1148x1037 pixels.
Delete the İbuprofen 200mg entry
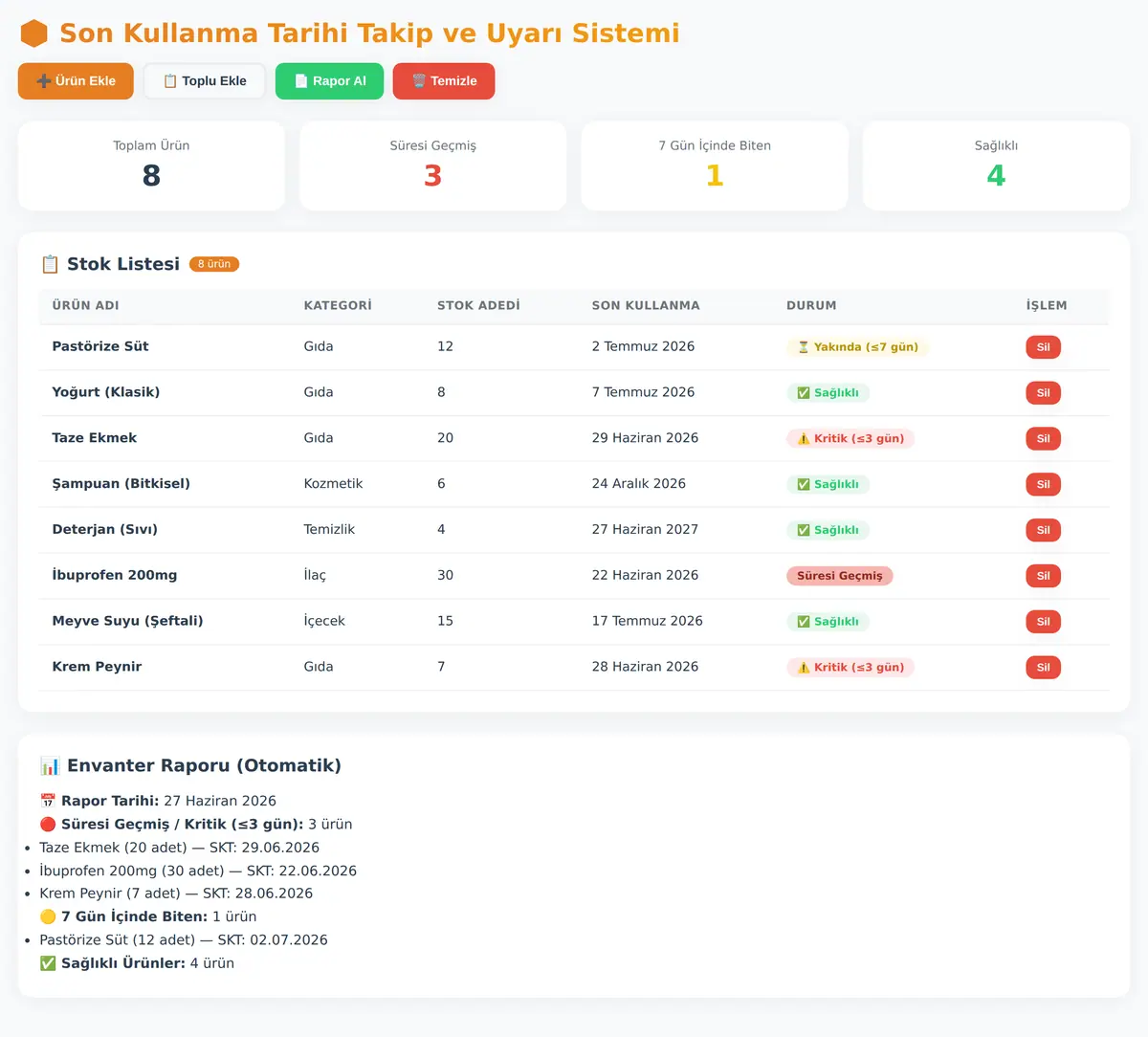[1043, 576]
